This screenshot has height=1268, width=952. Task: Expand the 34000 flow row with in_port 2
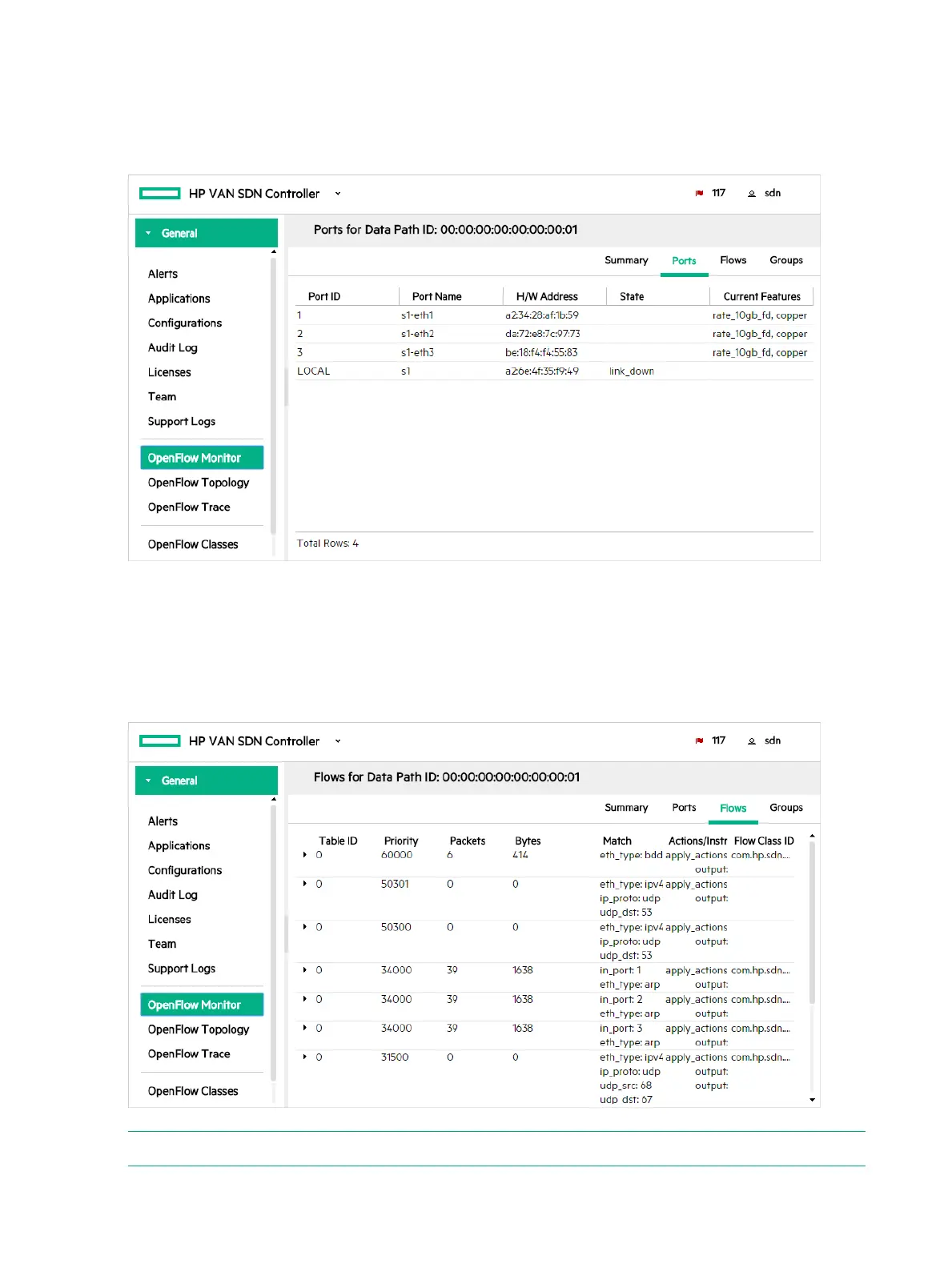pos(305,999)
